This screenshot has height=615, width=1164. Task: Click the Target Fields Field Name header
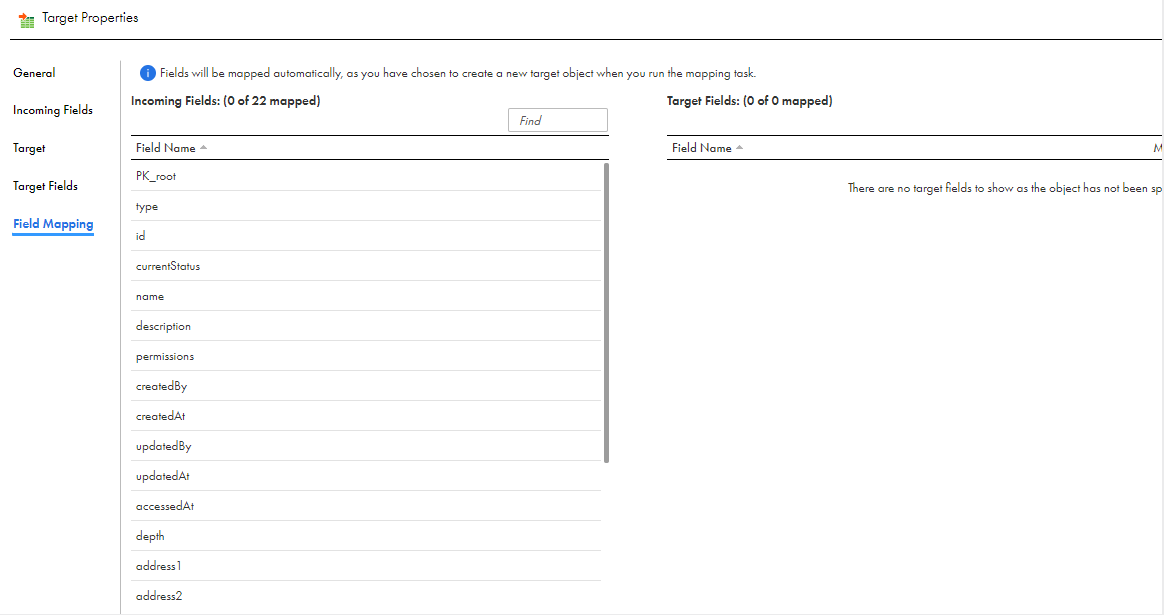pos(702,148)
